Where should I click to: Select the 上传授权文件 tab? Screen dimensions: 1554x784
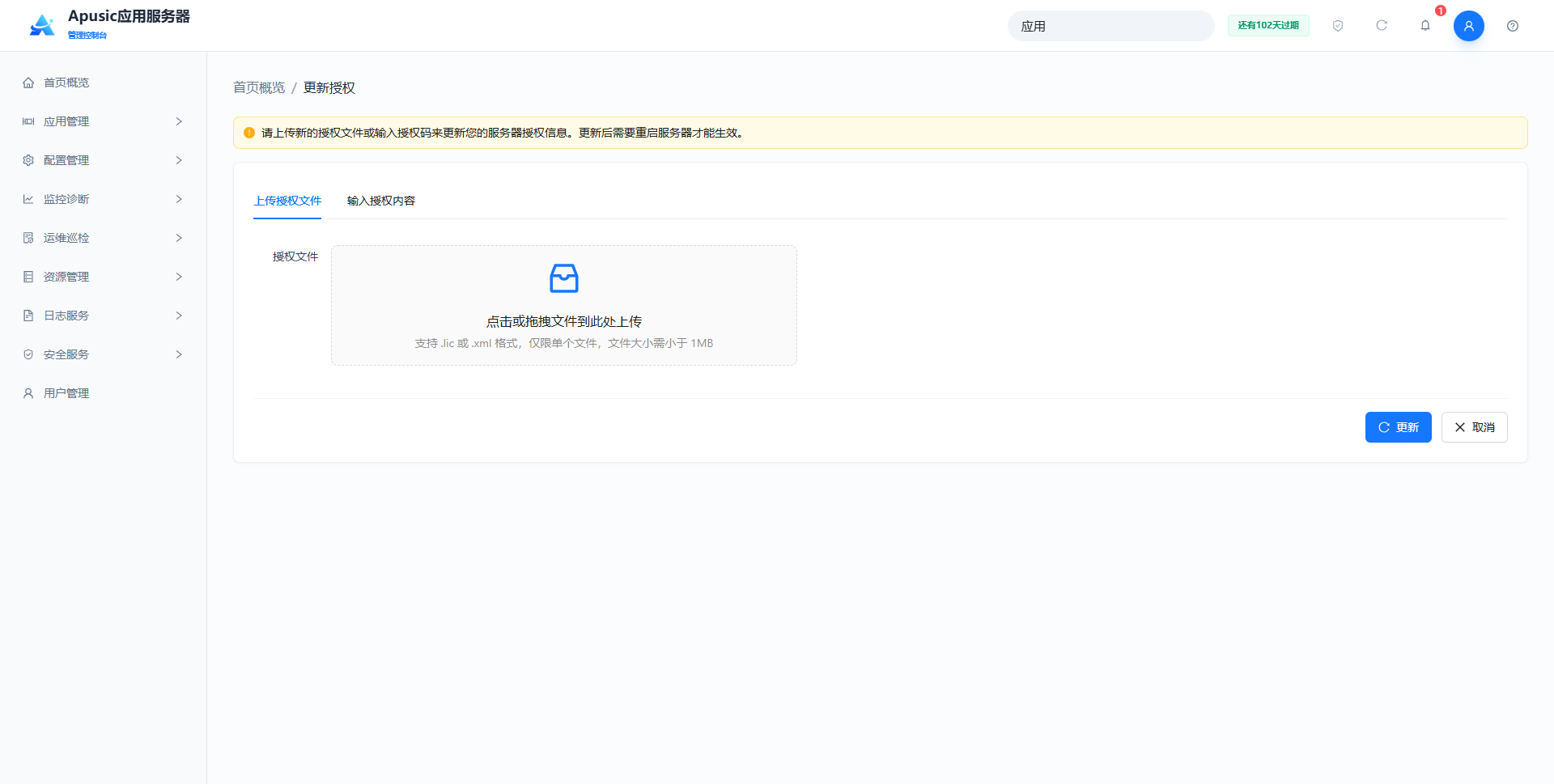[287, 201]
